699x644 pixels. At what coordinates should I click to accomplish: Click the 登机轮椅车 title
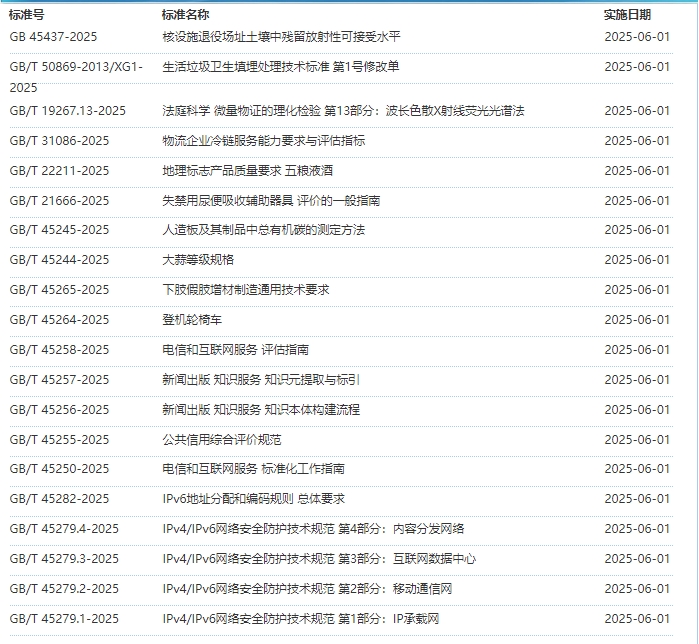pyautogui.click(x=192, y=320)
